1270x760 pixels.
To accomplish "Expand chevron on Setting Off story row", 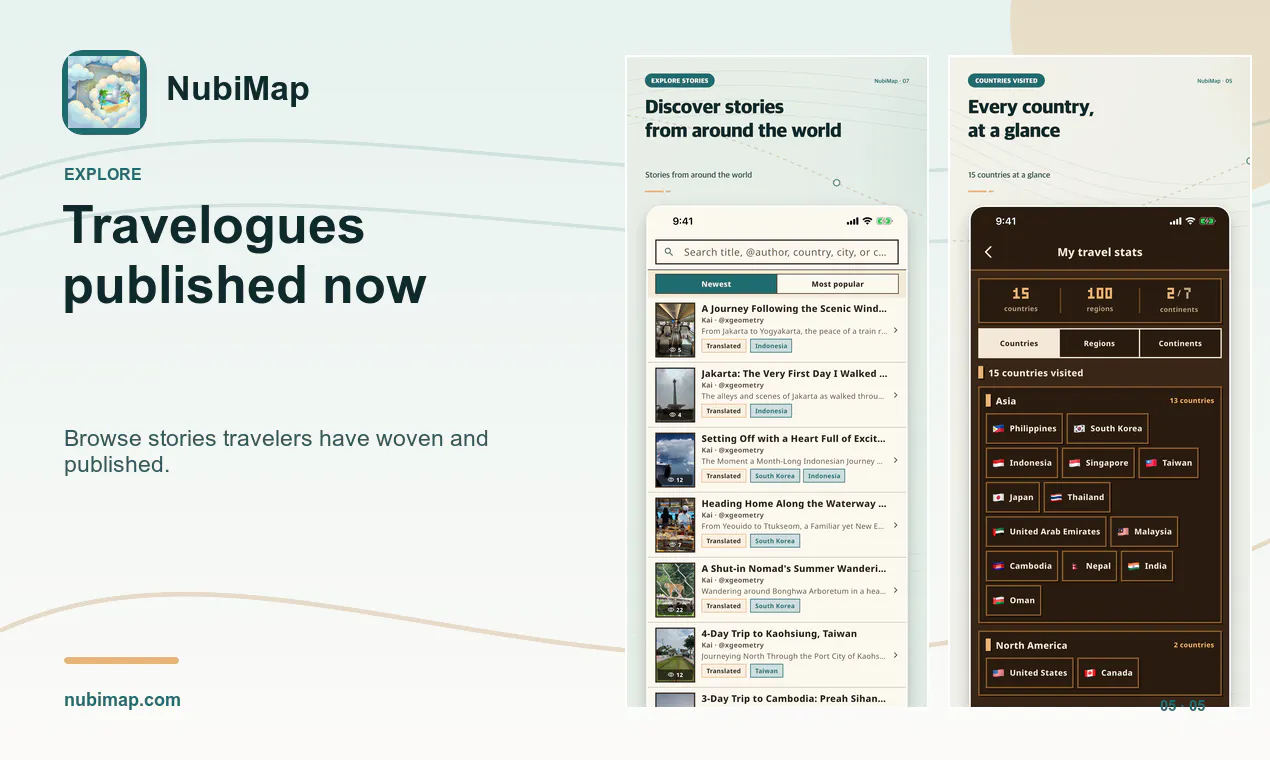I will (x=895, y=460).
